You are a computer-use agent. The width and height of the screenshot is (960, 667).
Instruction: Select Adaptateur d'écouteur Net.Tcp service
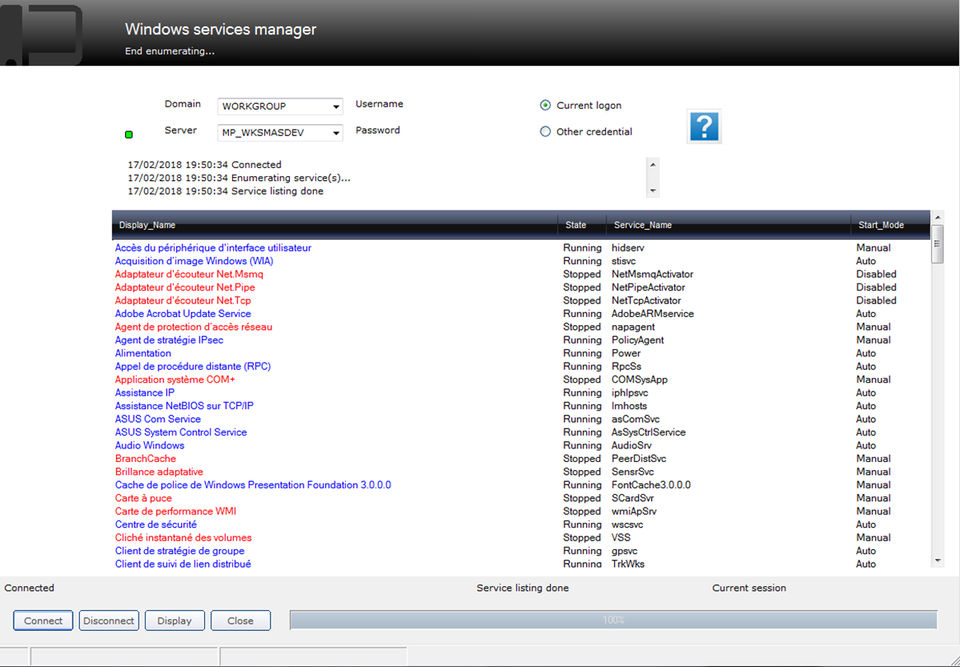pyautogui.click(x=183, y=301)
